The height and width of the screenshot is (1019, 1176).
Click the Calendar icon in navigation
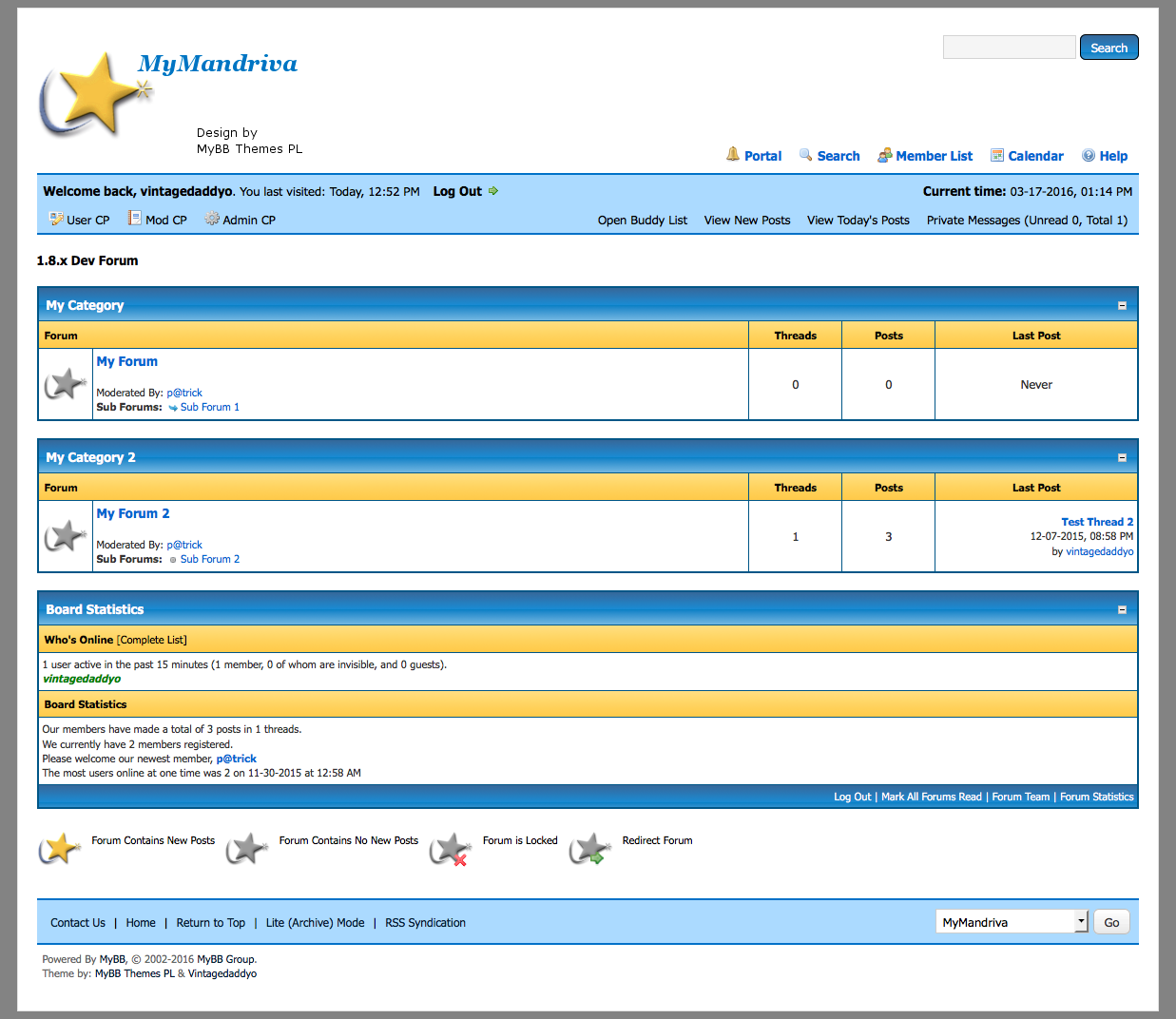coord(997,155)
